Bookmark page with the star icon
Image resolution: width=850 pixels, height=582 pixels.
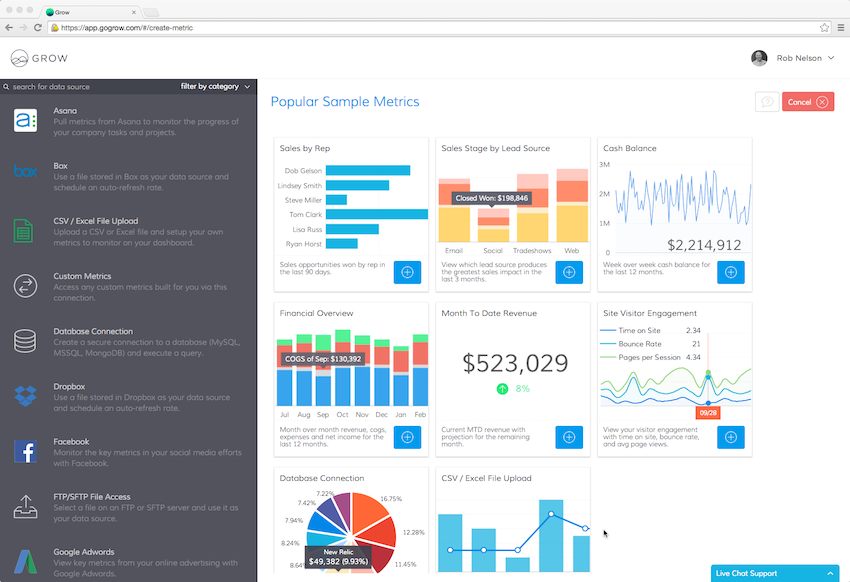coord(824,28)
